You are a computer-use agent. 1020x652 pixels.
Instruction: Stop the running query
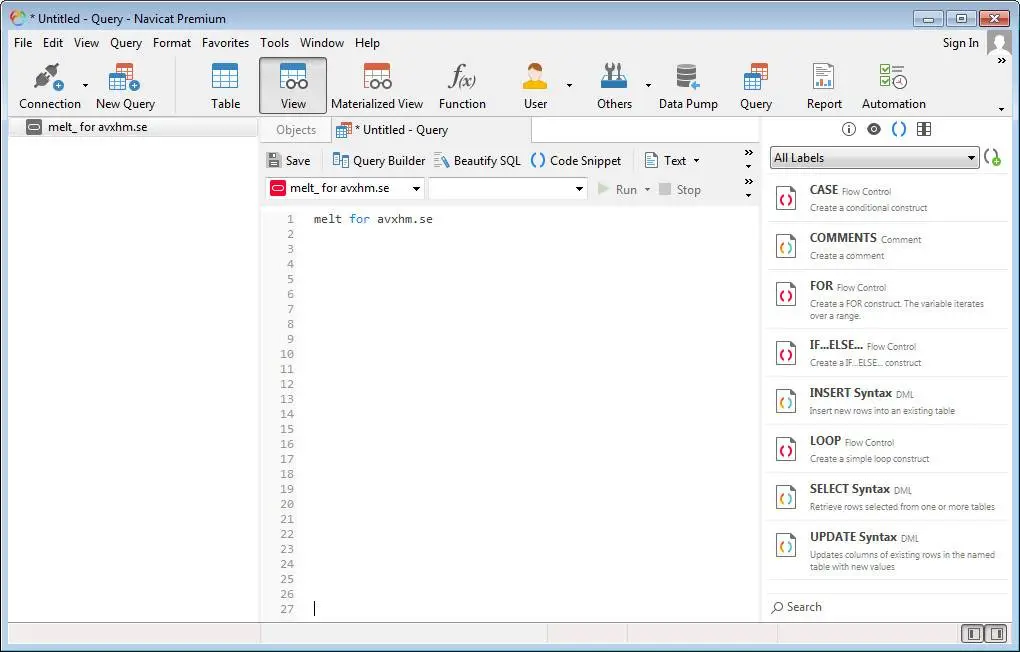point(680,189)
